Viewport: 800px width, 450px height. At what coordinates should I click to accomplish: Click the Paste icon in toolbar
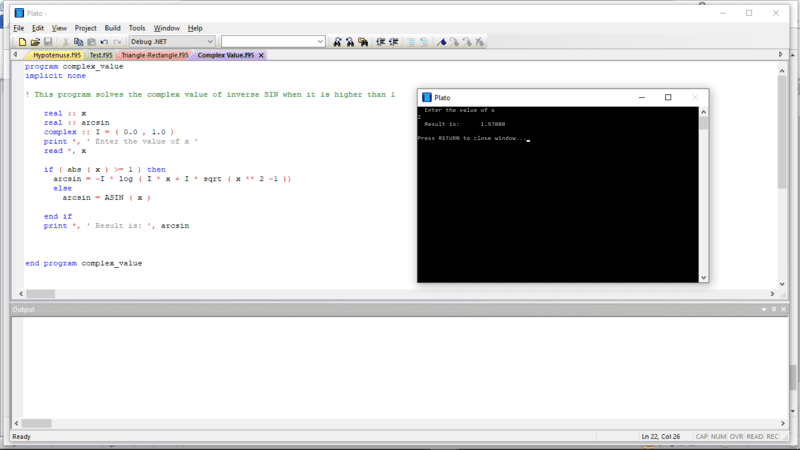91,42
